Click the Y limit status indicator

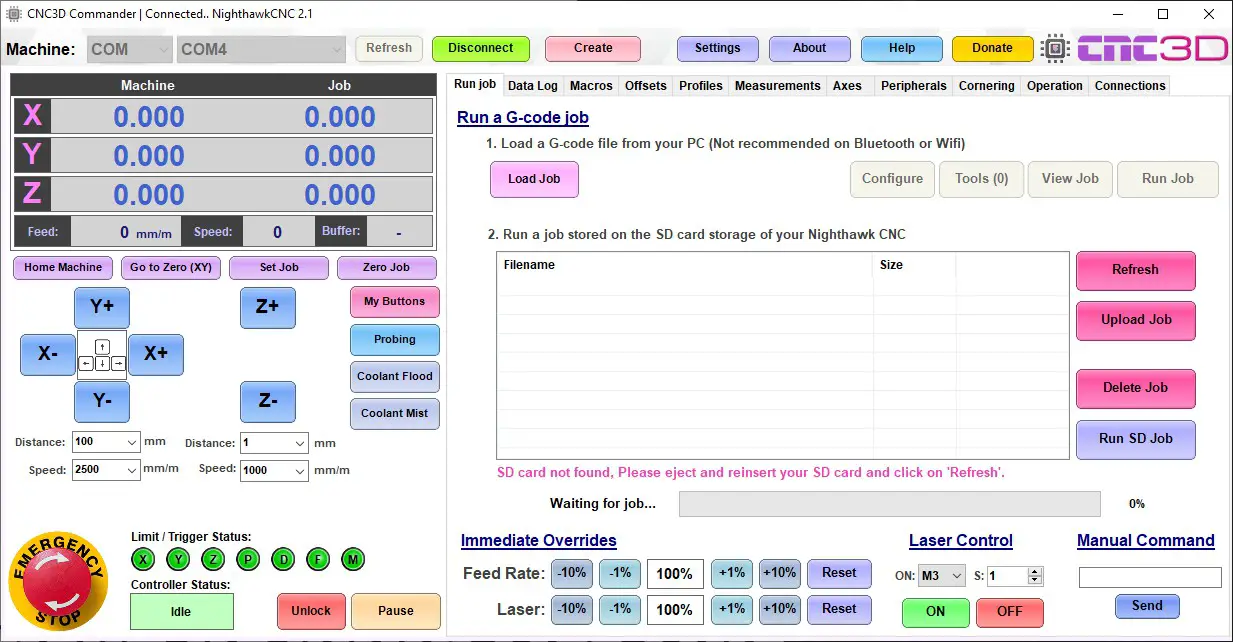coord(178,559)
